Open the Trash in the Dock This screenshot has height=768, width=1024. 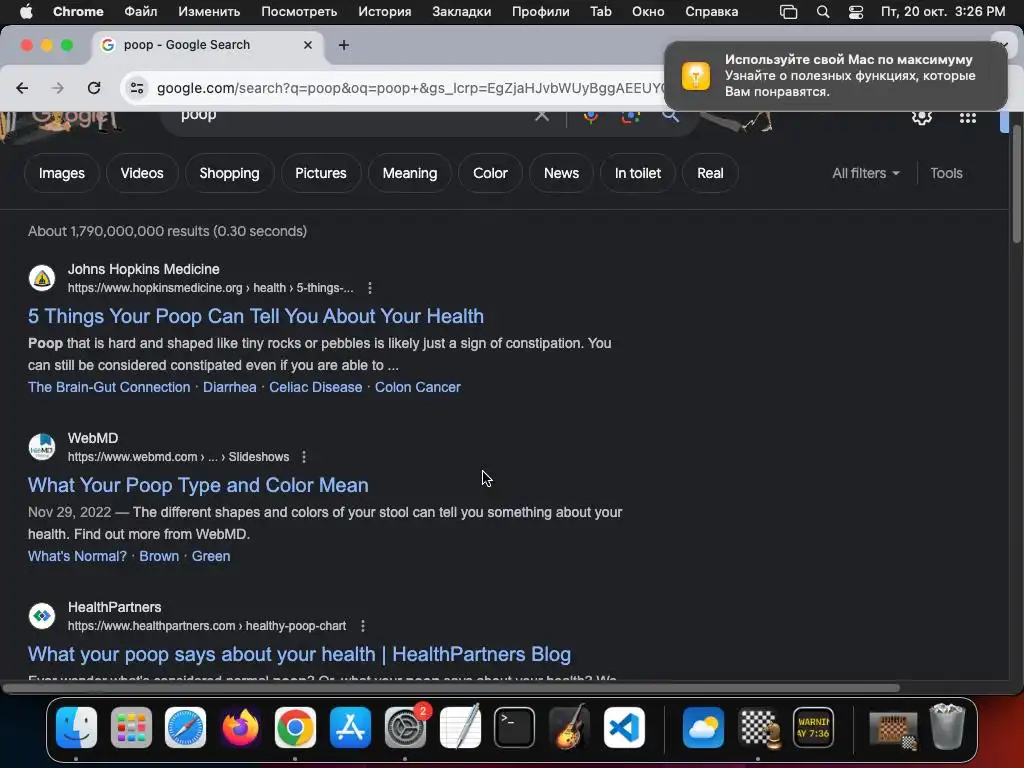(947, 728)
